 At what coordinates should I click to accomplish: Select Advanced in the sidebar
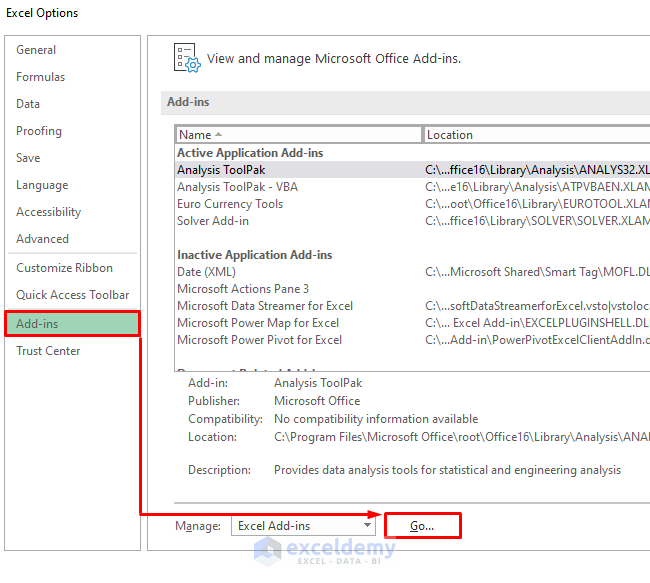click(x=42, y=239)
